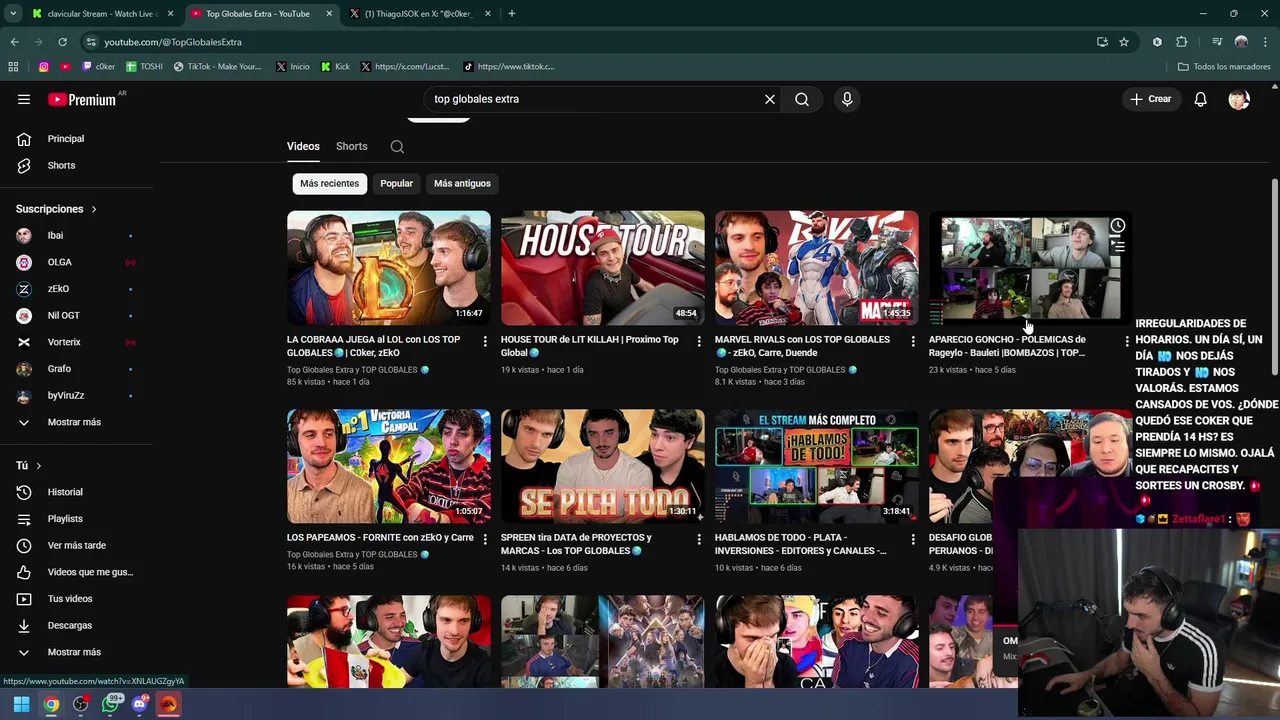Open the Suscripciones section chevron
The image size is (1280, 720).
coord(94,209)
